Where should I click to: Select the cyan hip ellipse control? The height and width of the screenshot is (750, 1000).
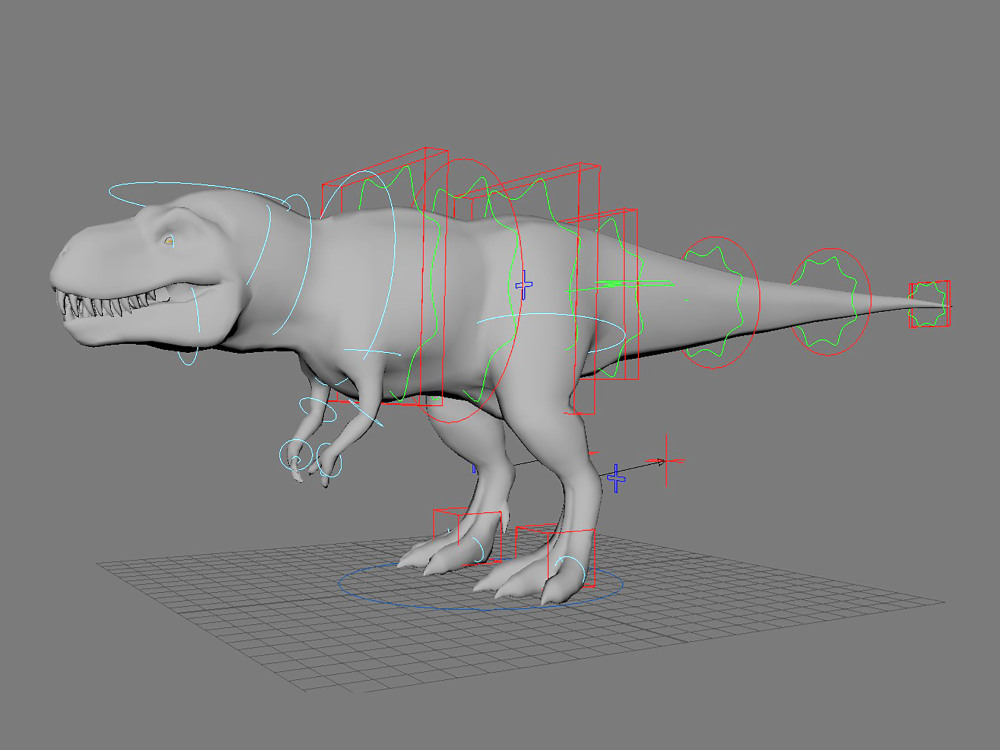pyautogui.click(x=551, y=333)
